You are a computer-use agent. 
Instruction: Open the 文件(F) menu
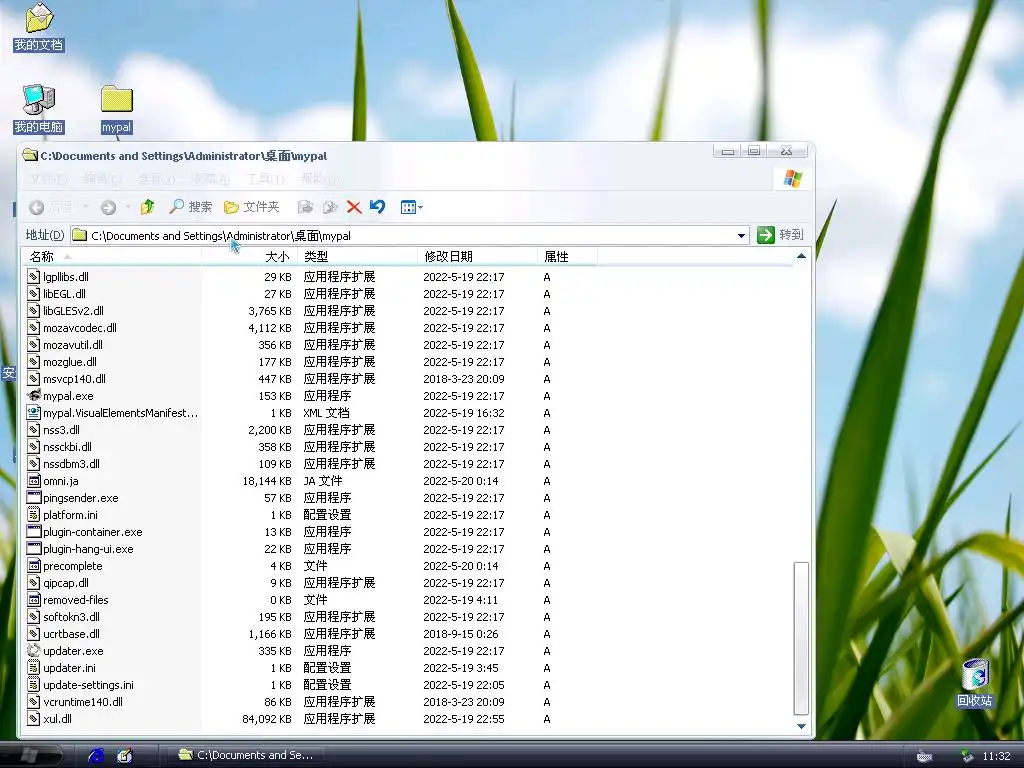pyautogui.click(x=48, y=178)
